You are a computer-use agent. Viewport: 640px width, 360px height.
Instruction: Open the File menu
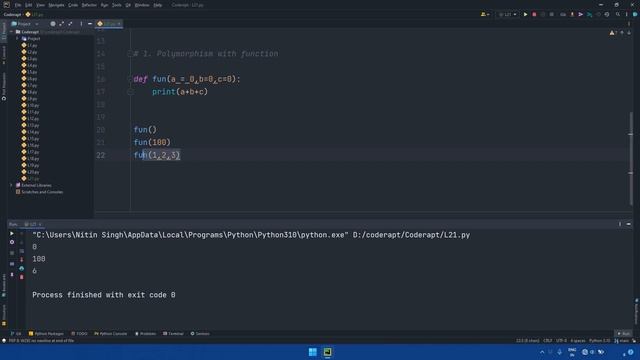18,5
